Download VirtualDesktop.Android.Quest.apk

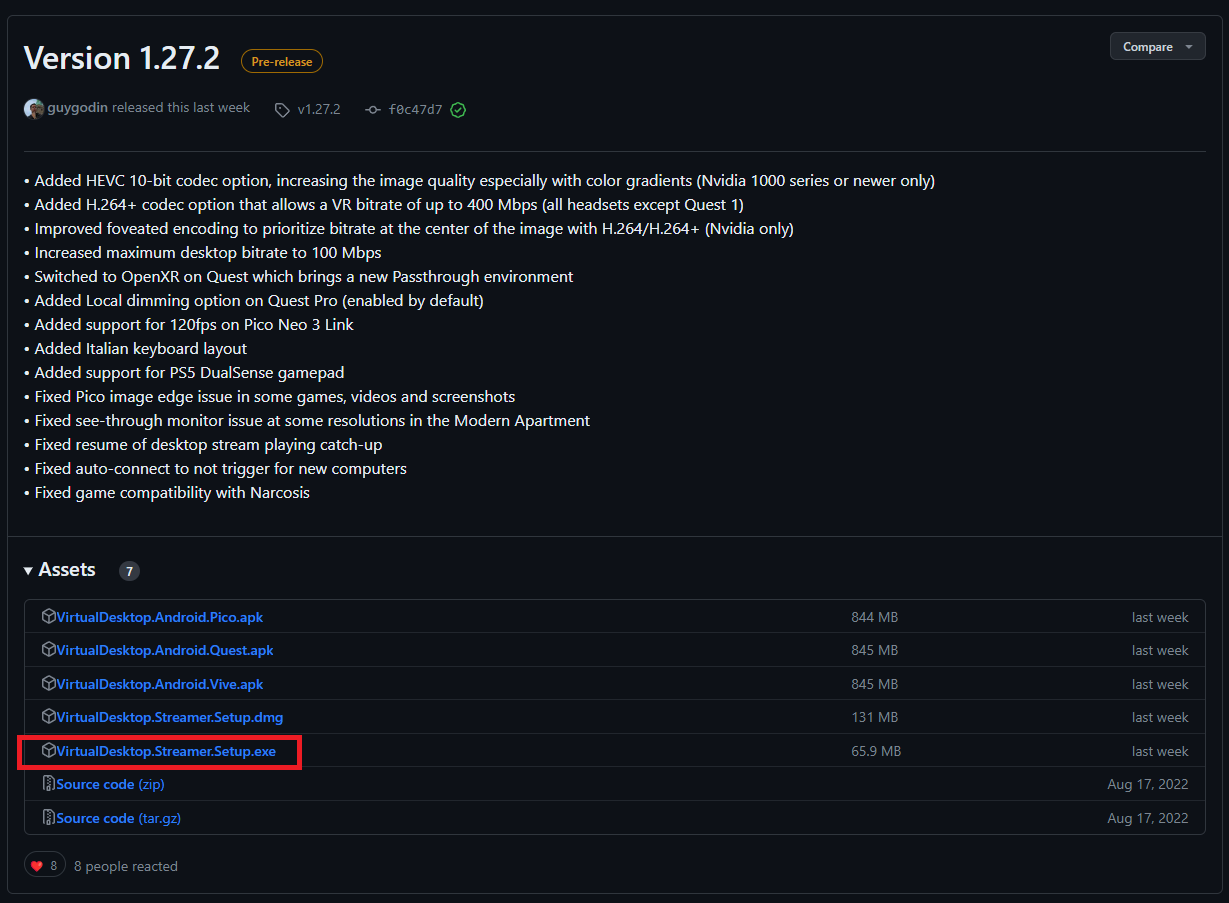click(x=165, y=650)
